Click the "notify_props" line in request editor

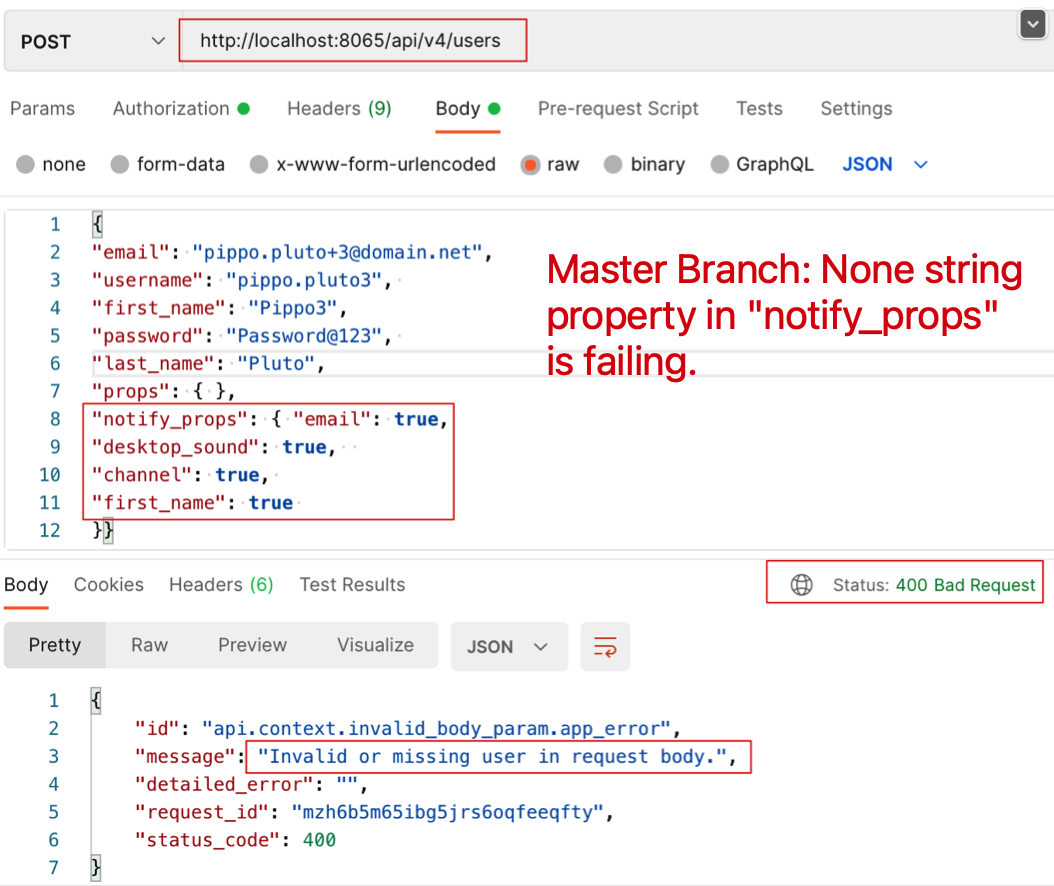(x=270, y=419)
